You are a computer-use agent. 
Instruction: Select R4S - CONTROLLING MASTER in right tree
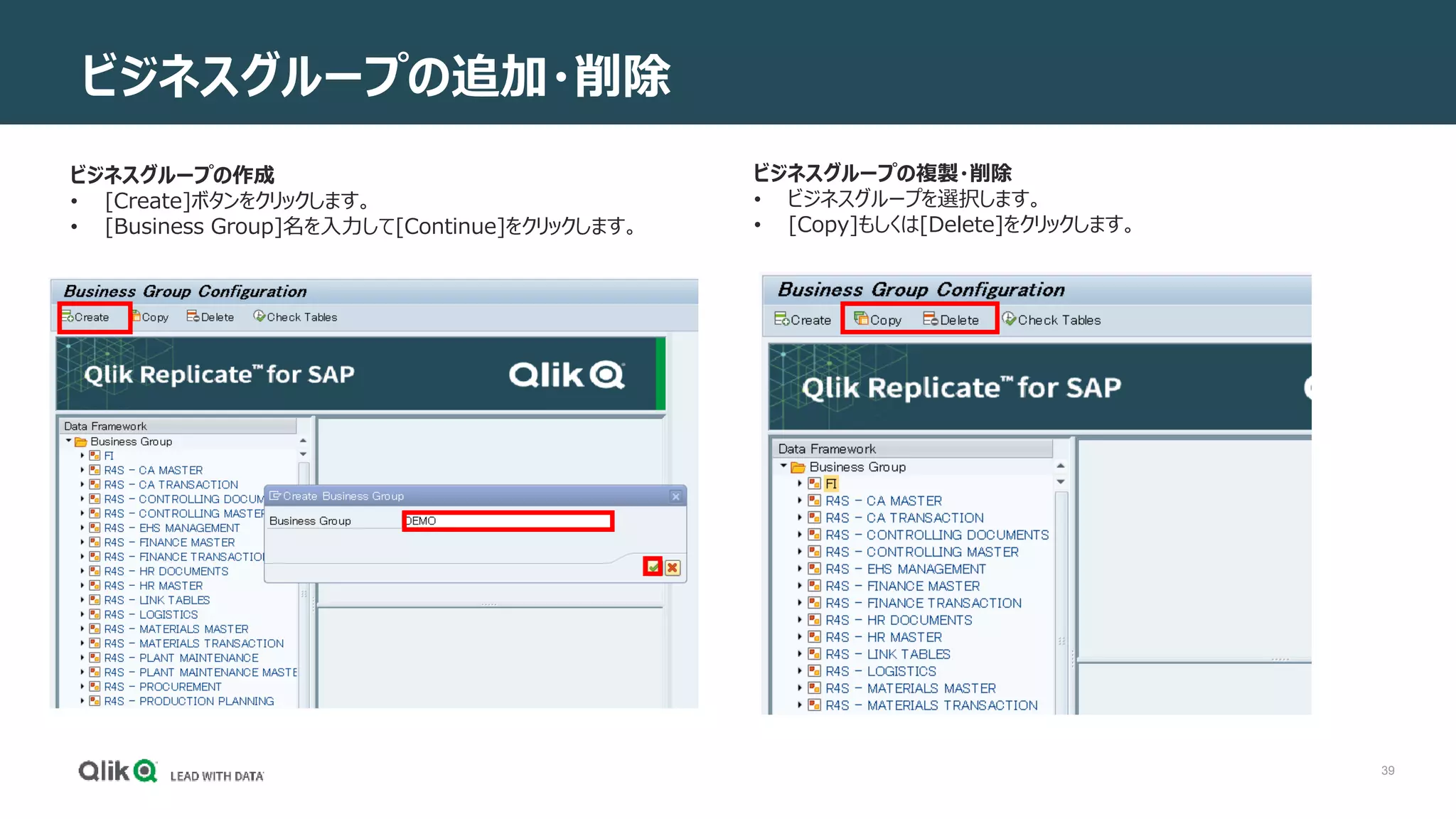pyautogui.click(x=922, y=552)
